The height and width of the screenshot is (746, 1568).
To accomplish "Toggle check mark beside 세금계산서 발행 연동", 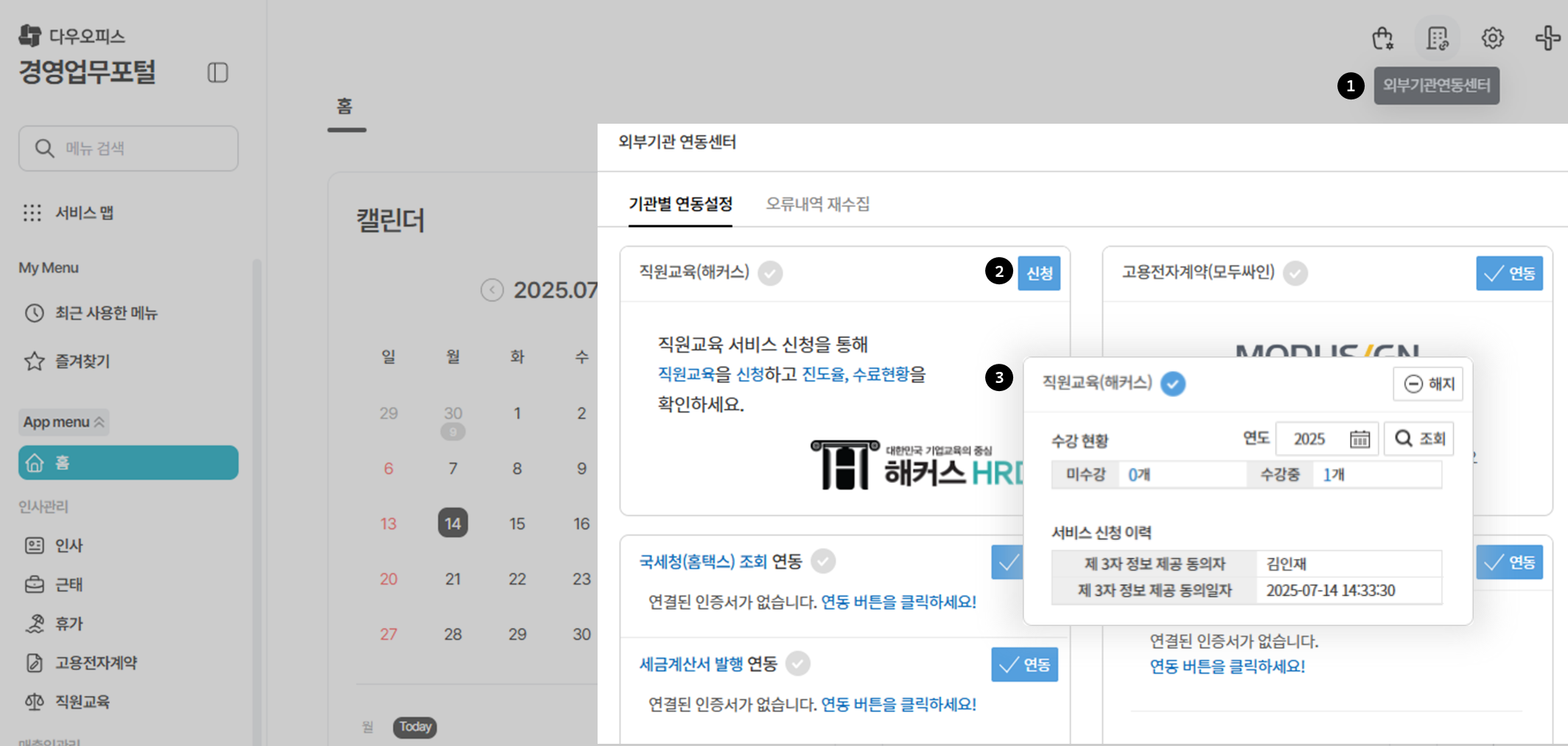I will 797,664.
